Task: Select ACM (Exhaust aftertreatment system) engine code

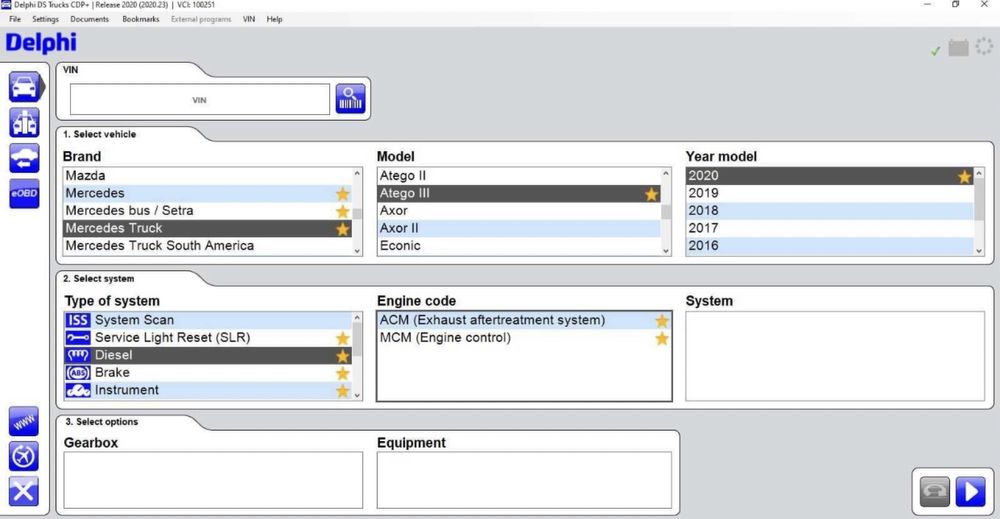Action: [524, 320]
